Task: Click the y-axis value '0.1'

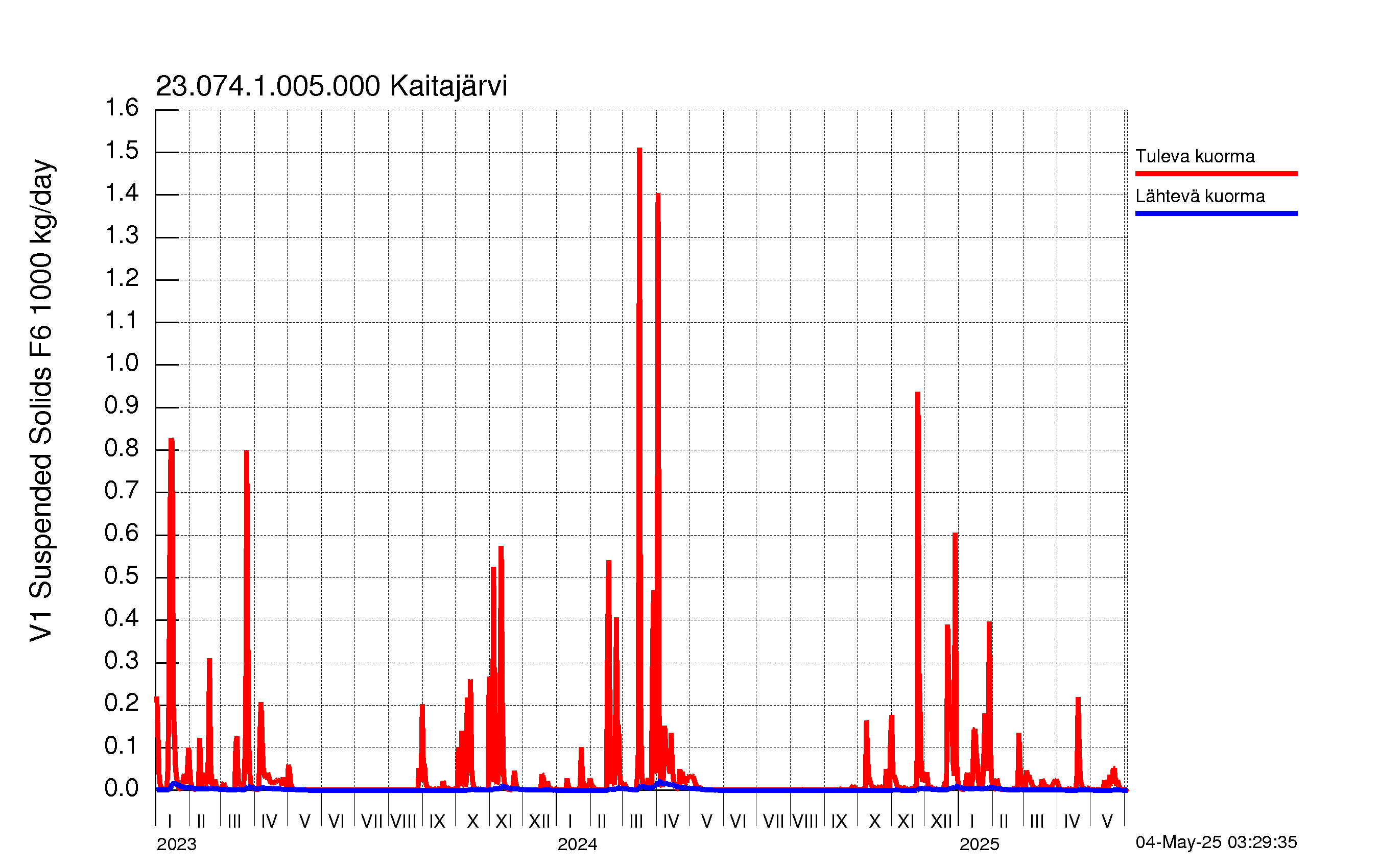Action: 122,746
